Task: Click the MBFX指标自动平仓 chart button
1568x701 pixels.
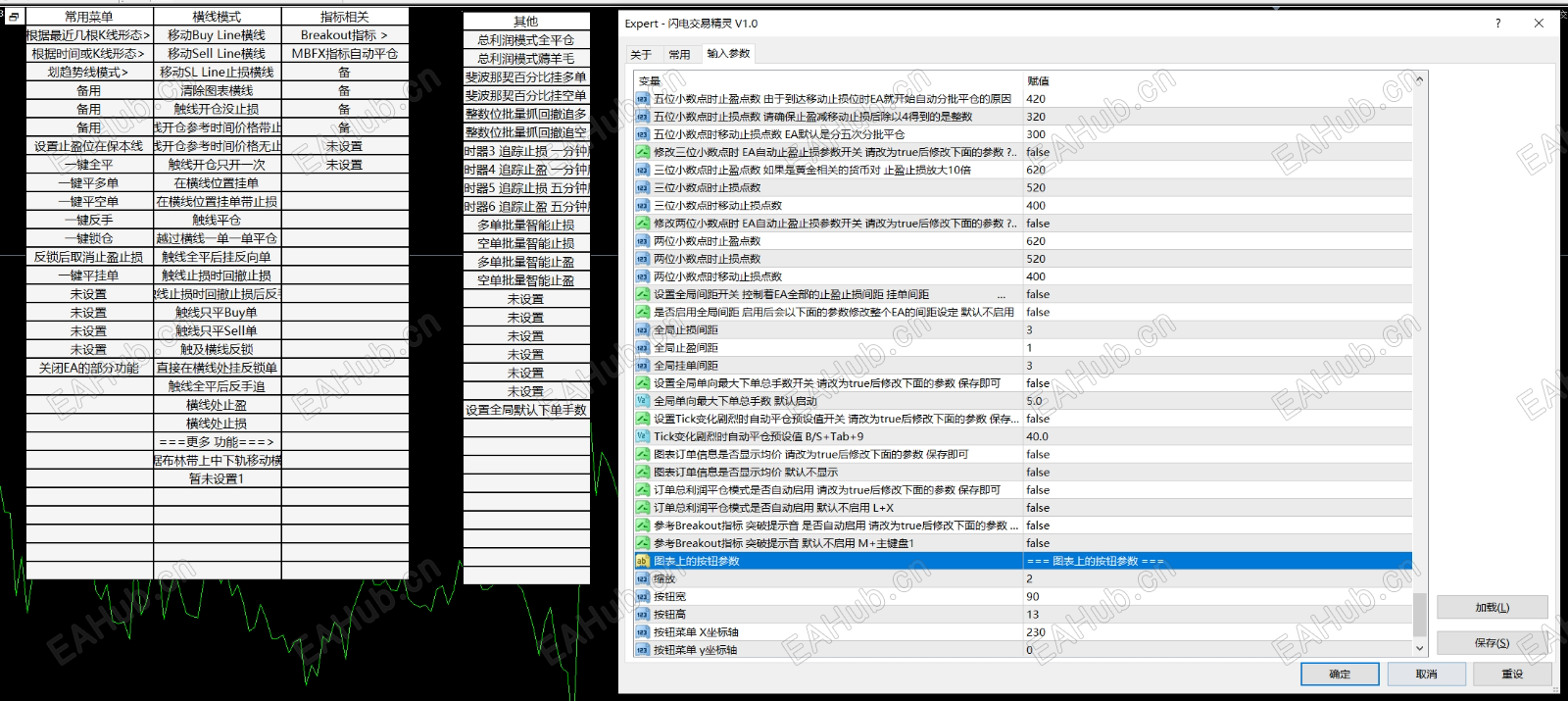Action: point(344,54)
